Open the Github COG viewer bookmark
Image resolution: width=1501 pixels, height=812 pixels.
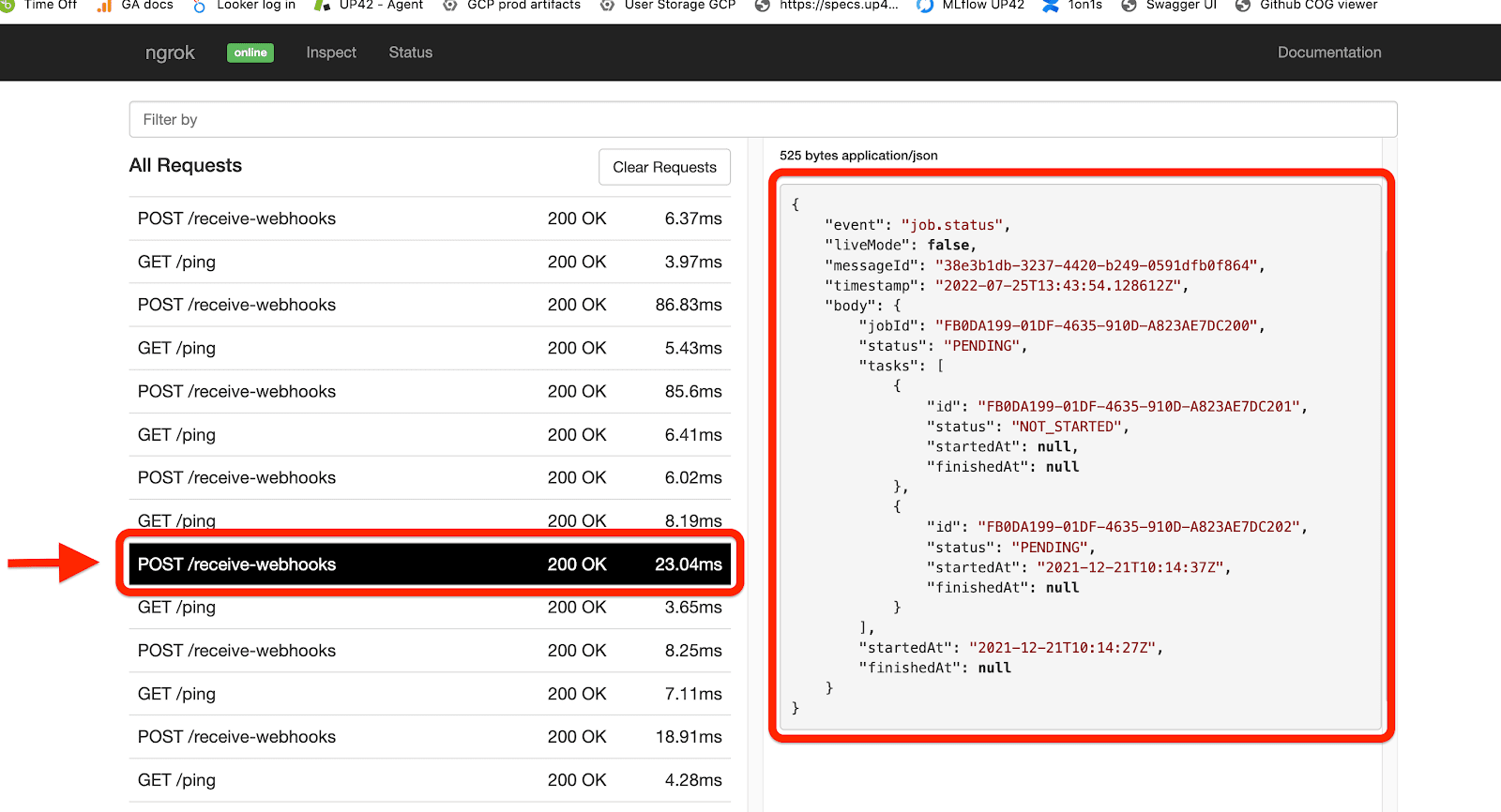(x=1307, y=5)
